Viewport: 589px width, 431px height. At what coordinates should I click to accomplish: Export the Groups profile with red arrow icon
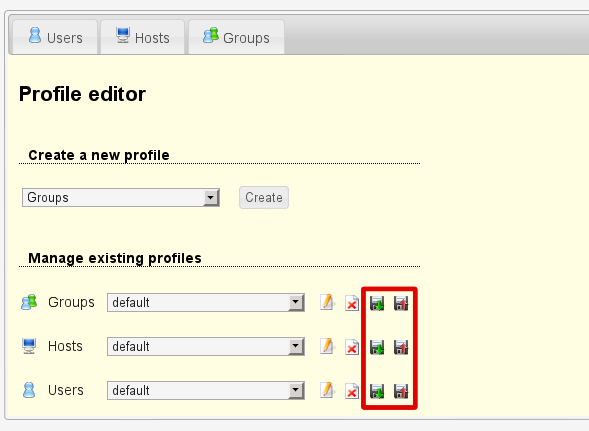401,303
